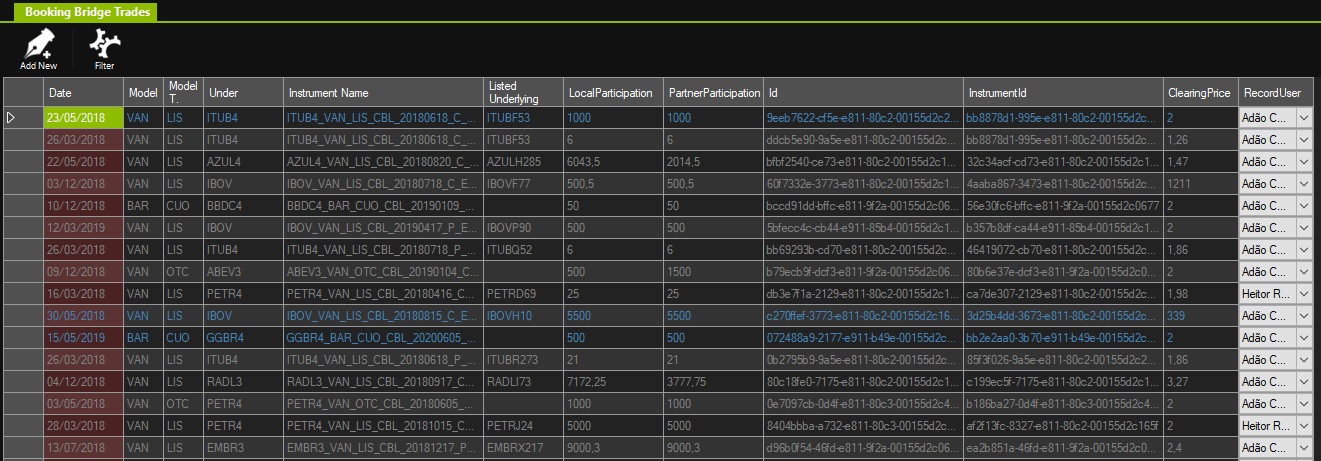Click the GGBR4 underlying cell
The image size is (1321, 461).
pos(243,337)
